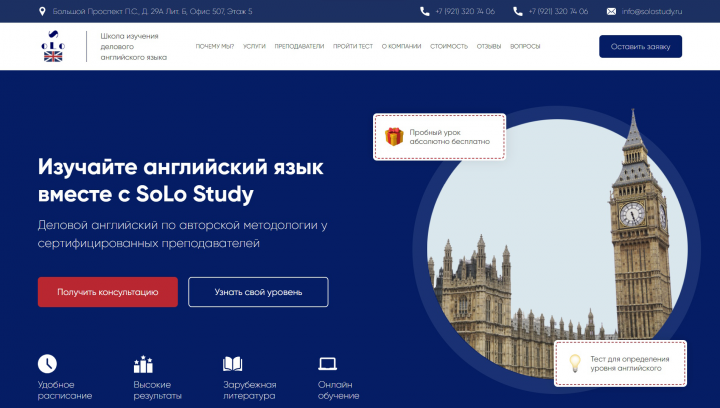Image resolution: width=720 pixels, height=408 pixels.
Task: Go to СТОИМОСТЬ in the navigation
Action: click(449, 46)
